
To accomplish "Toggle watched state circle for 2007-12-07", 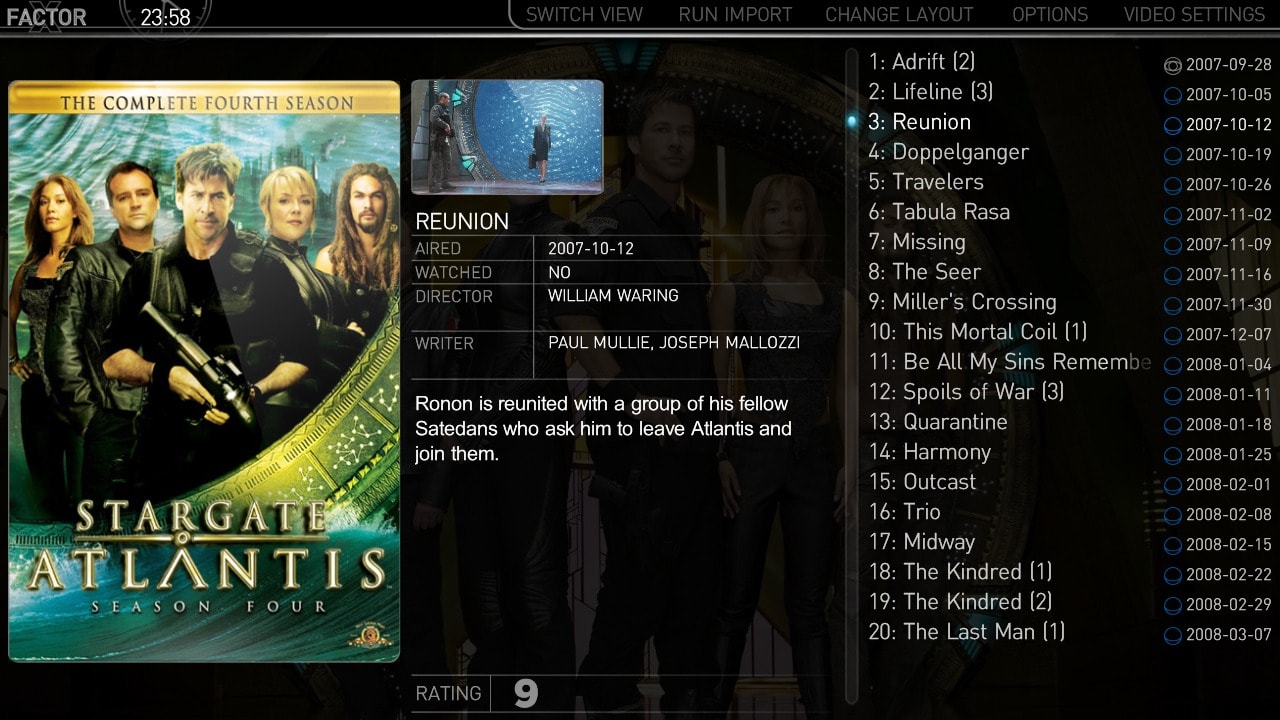I will coord(1173,336).
